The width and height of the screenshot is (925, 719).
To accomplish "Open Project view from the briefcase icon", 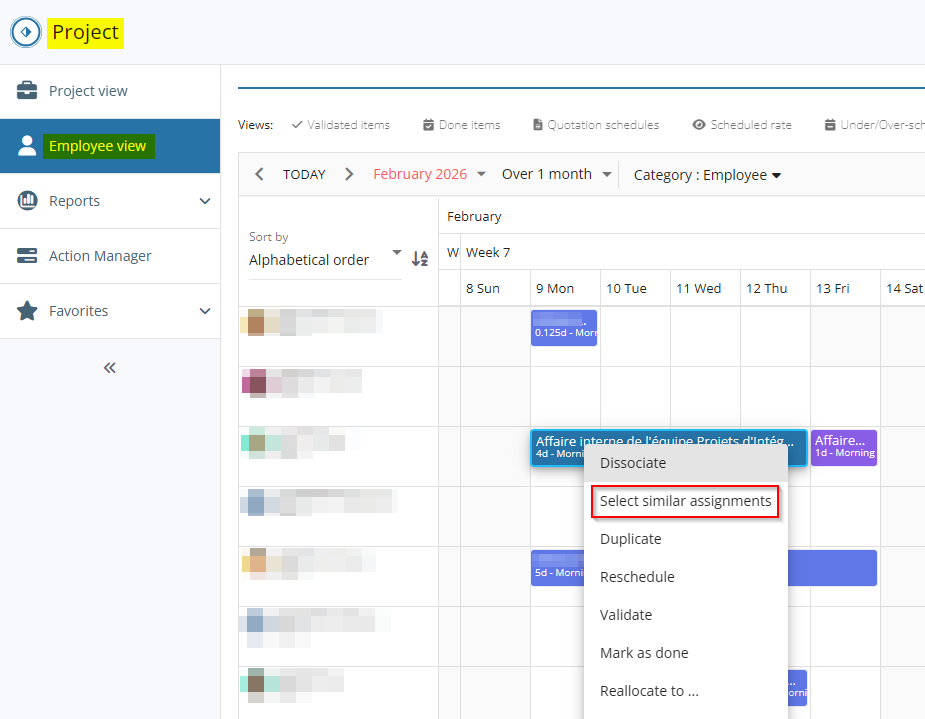I will (x=27, y=91).
